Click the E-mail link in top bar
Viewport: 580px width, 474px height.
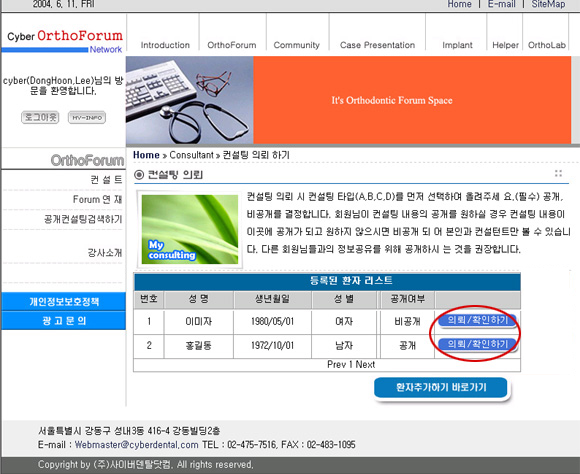point(501,4)
